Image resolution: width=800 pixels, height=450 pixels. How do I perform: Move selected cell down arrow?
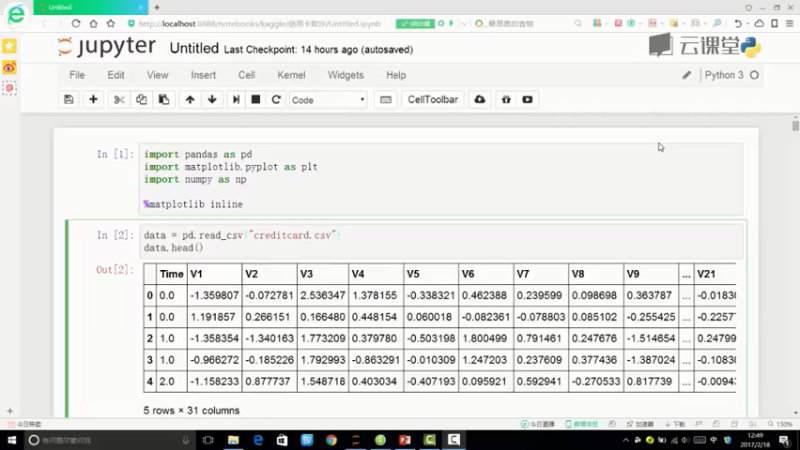point(212,99)
